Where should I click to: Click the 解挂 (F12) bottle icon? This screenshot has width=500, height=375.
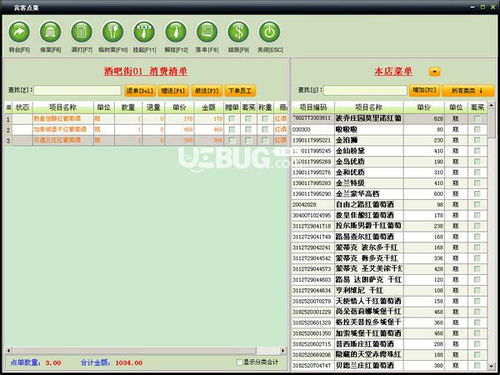tap(176, 32)
